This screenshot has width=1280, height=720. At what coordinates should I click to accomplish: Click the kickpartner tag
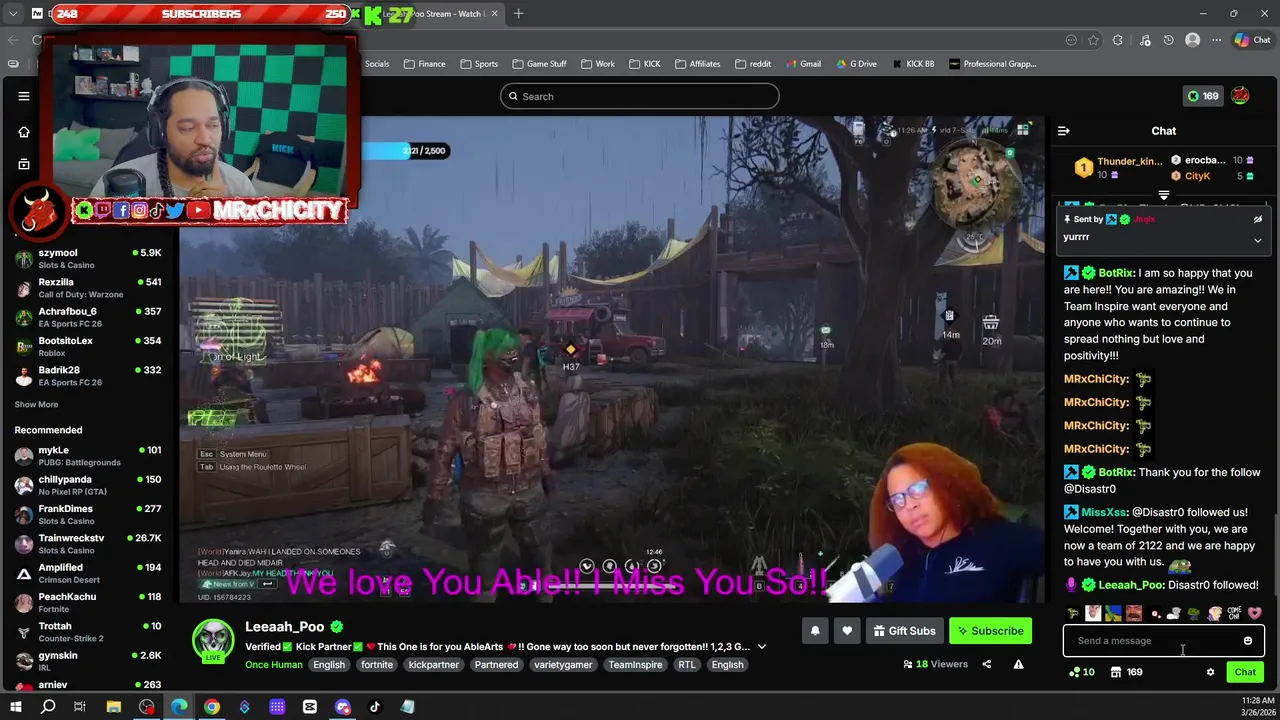pyautogui.click(x=433, y=665)
